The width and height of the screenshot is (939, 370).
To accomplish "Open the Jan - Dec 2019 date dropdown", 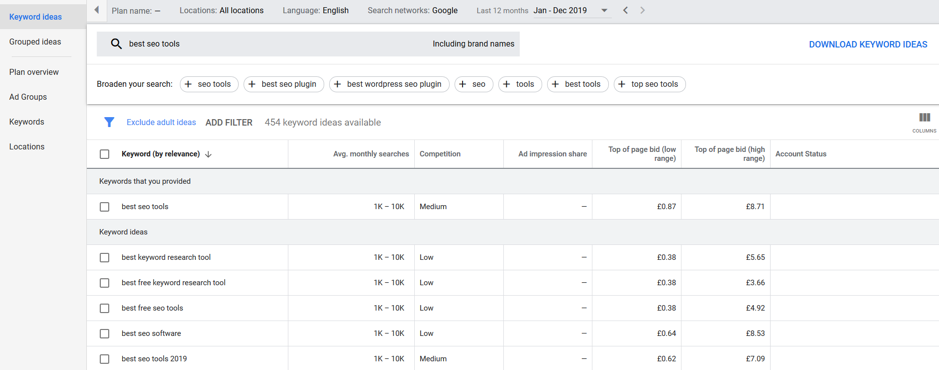I will click(571, 11).
